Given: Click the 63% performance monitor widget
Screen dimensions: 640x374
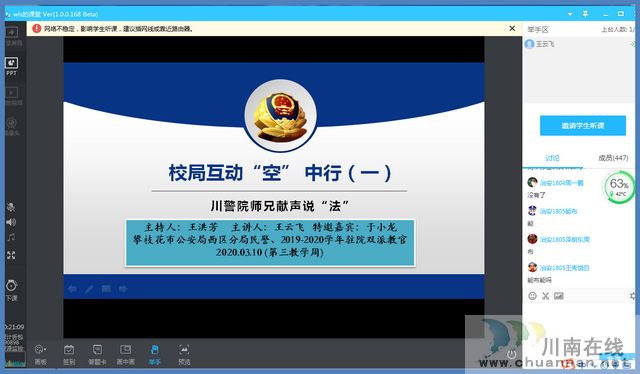Looking at the screenshot, I should (619, 187).
